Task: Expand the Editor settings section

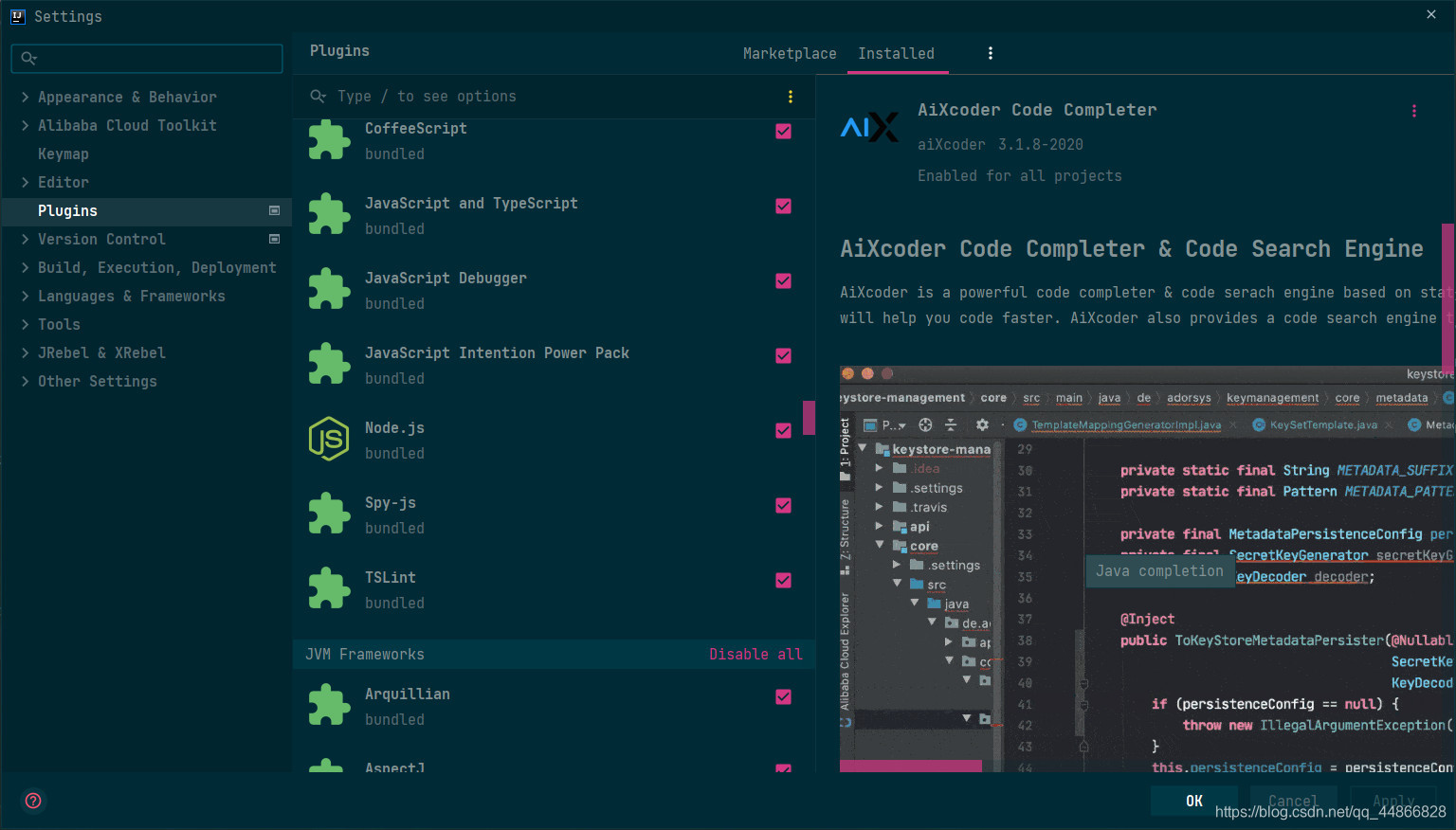Action: click(26, 182)
